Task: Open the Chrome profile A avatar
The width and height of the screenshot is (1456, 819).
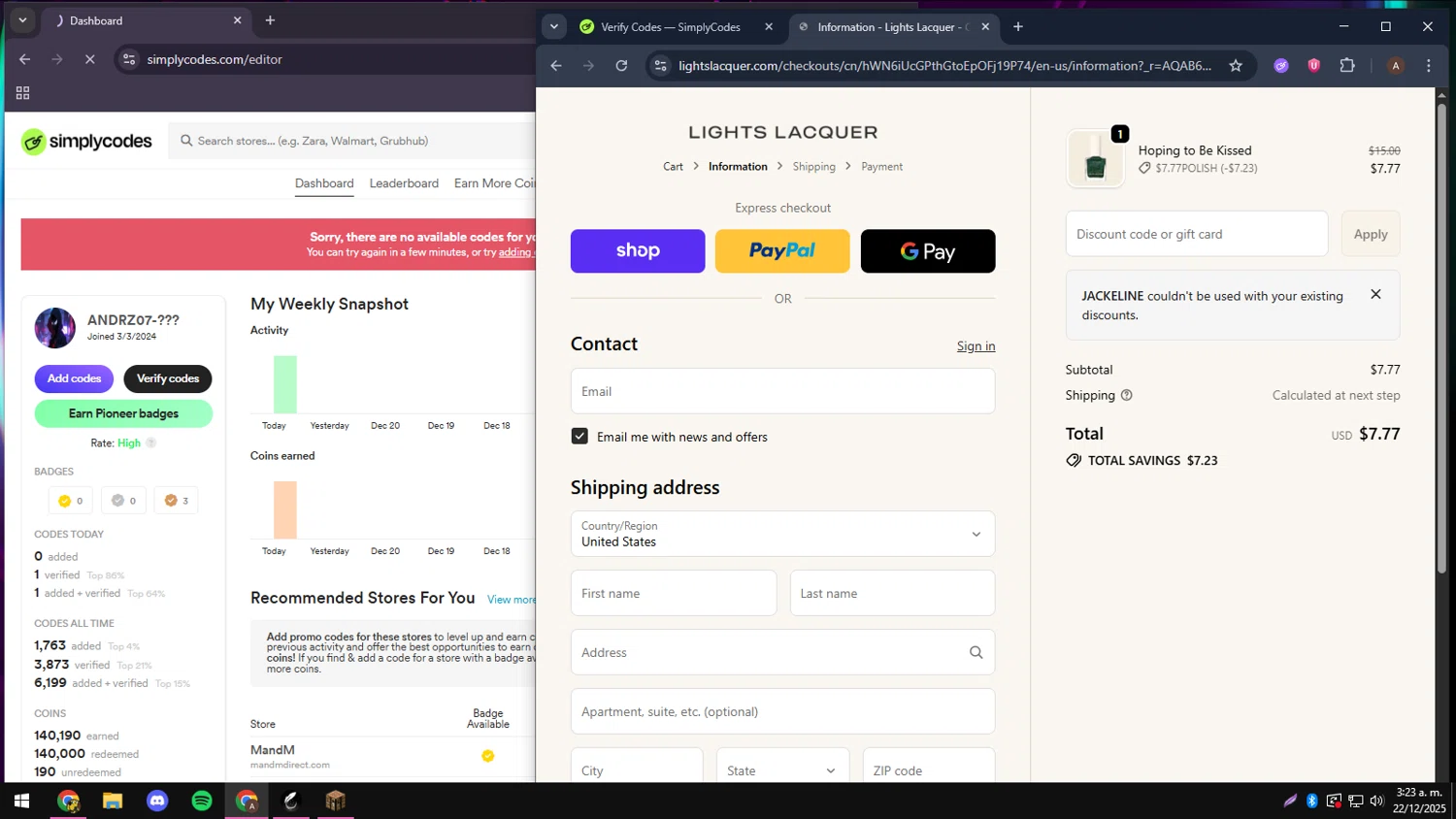Action: (x=1396, y=66)
